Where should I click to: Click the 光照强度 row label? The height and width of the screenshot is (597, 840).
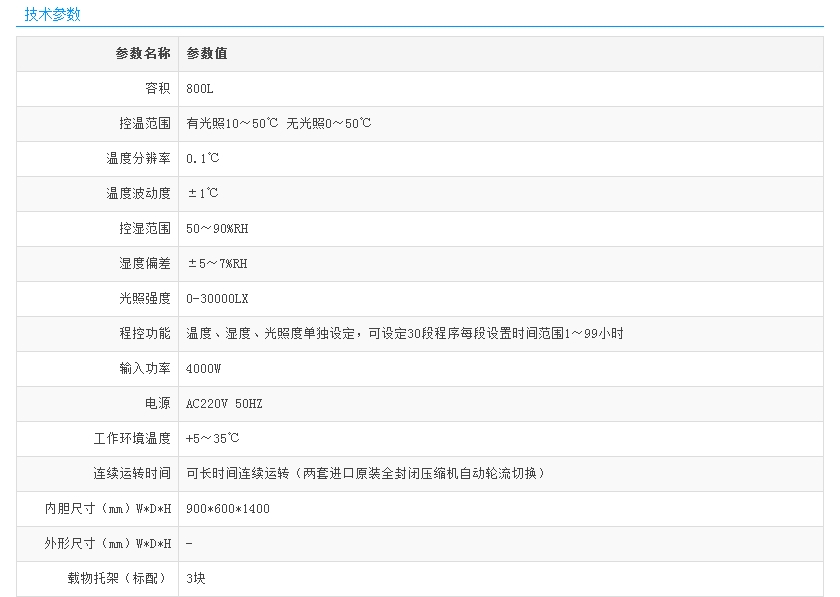pos(145,299)
